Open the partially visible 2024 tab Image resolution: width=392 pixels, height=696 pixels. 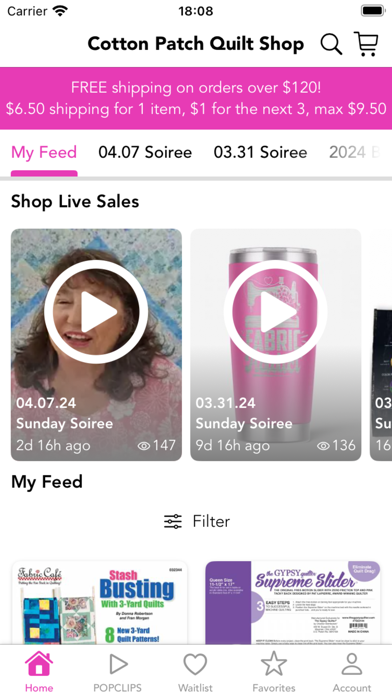pos(354,152)
